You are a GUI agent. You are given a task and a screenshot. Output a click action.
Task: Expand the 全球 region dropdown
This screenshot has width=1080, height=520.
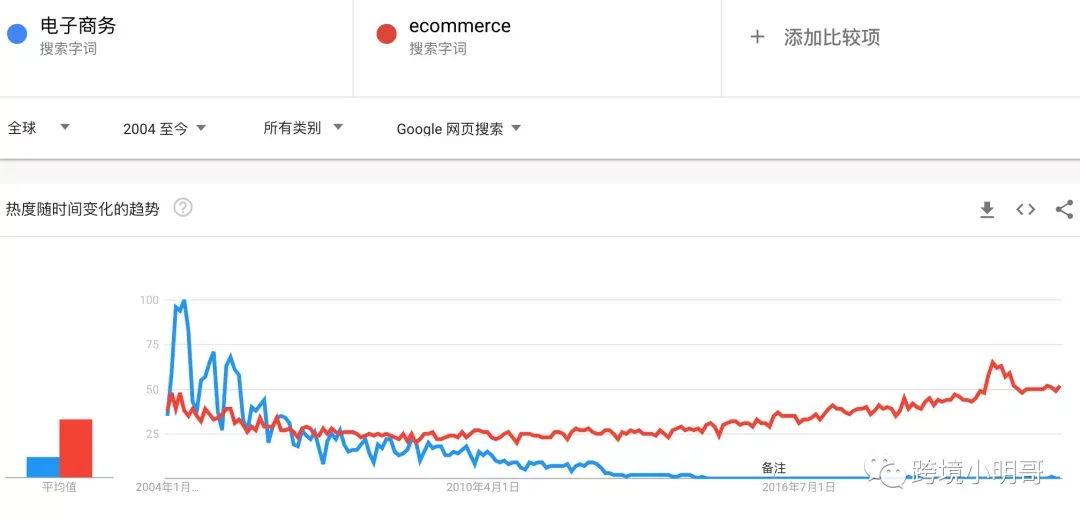(x=39, y=127)
